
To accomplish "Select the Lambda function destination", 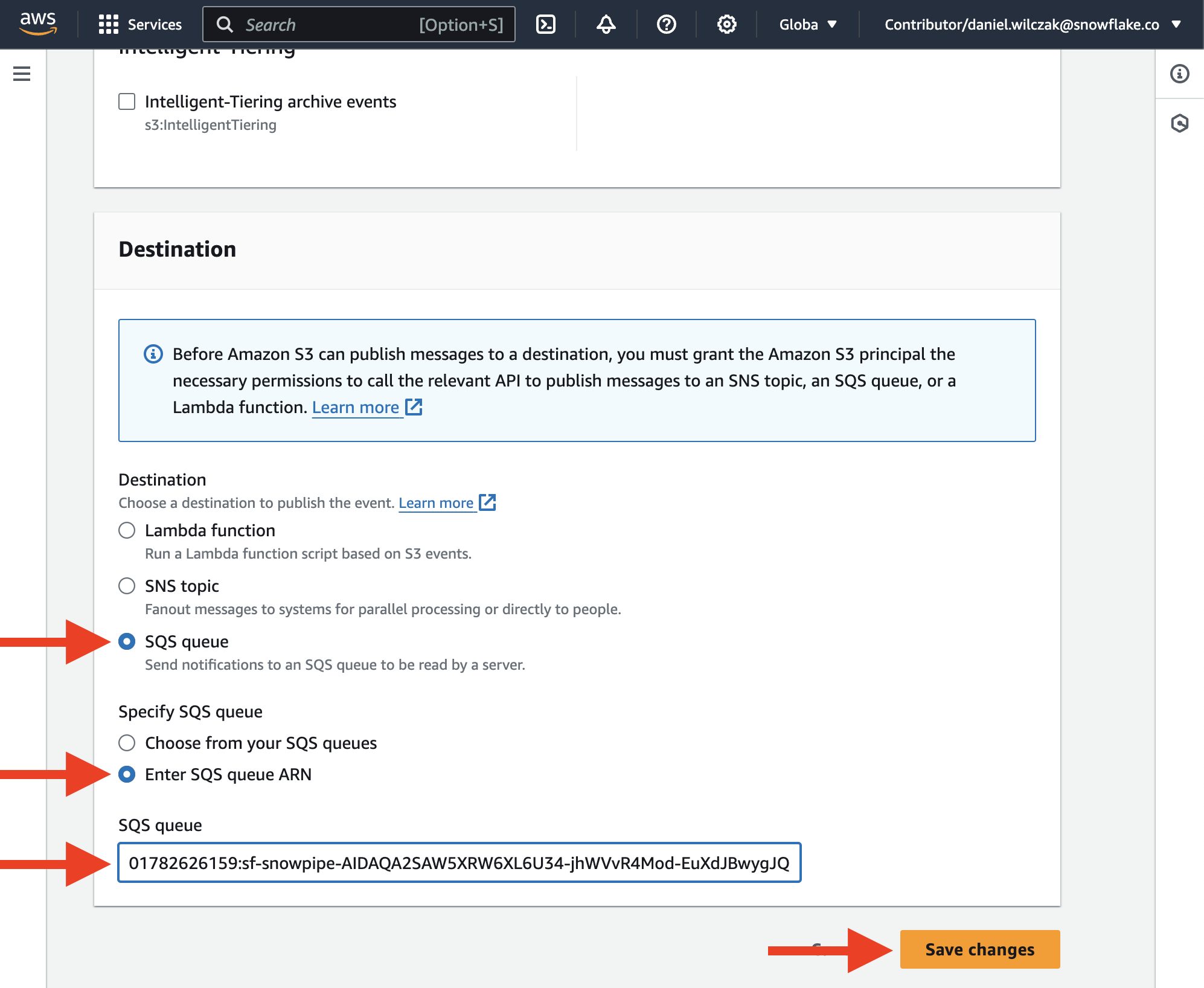I will click(127, 530).
